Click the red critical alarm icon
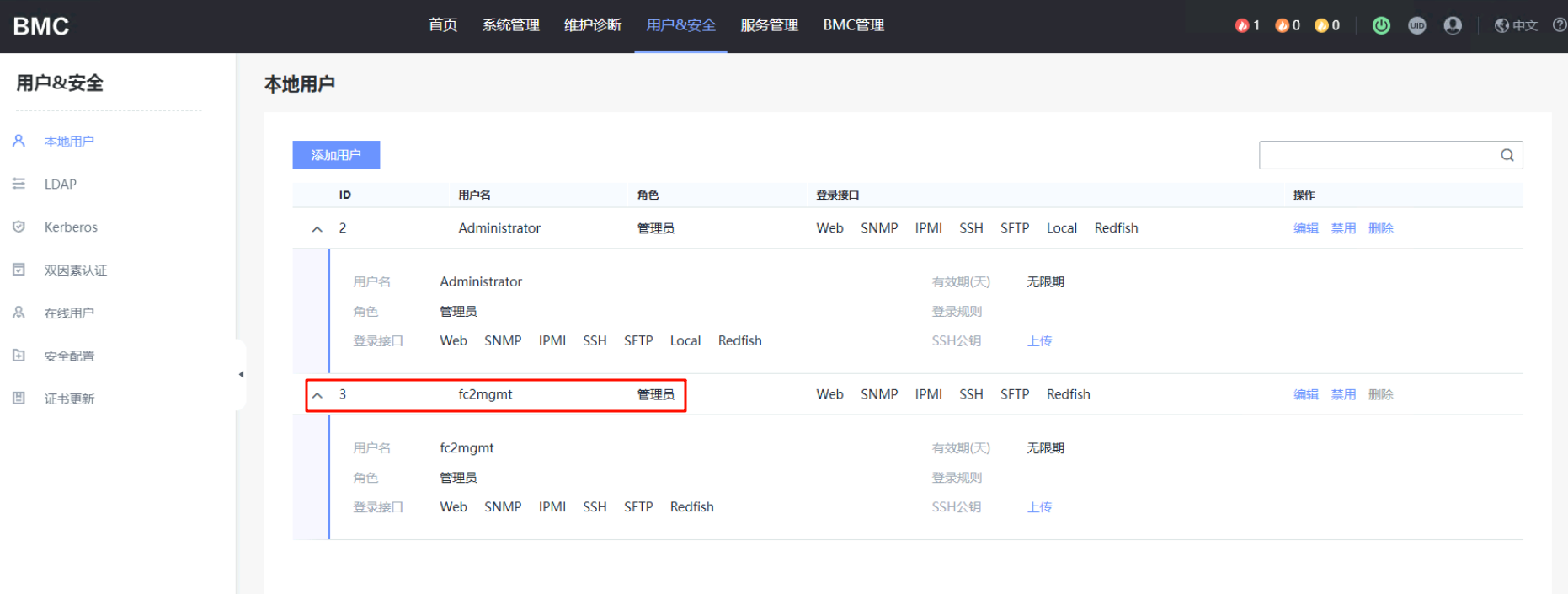This screenshot has height=594, width=1568. [1241, 25]
